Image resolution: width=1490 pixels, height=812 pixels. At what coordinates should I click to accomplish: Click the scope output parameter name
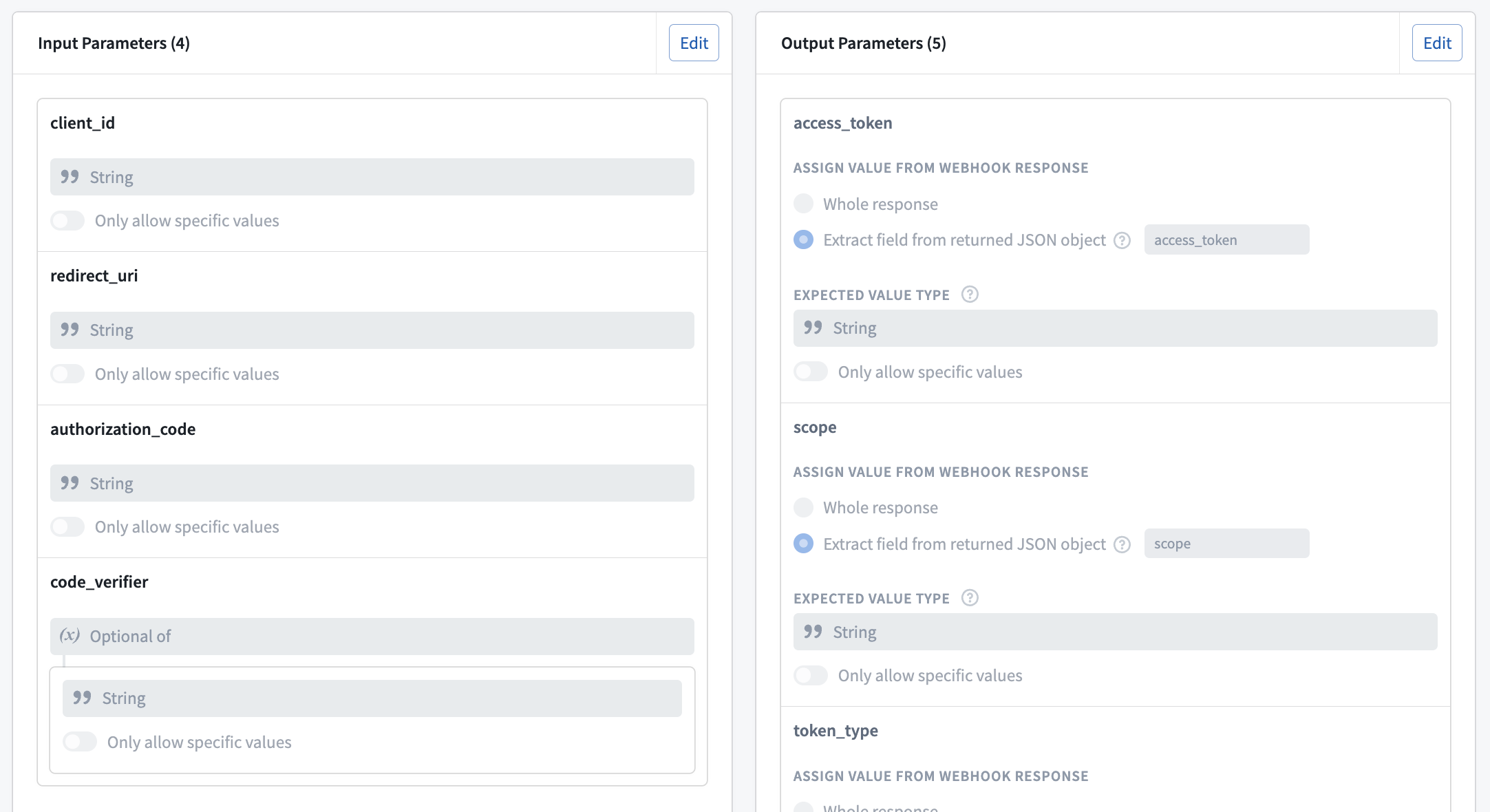click(815, 427)
